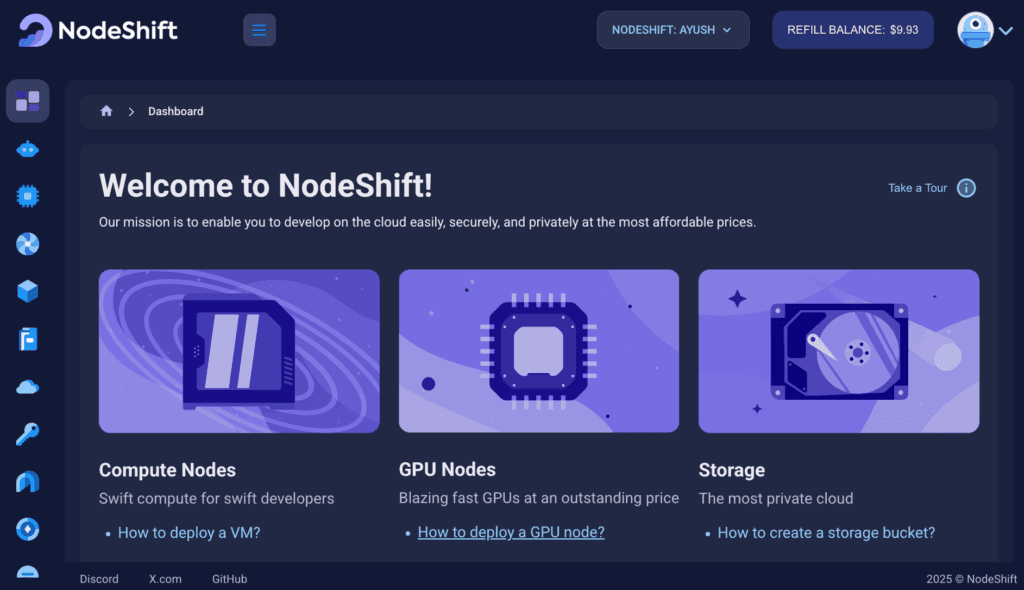Viewport: 1024px width, 590px height.
Task: Open the cloud icon in the sidebar
Action: (x=27, y=387)
